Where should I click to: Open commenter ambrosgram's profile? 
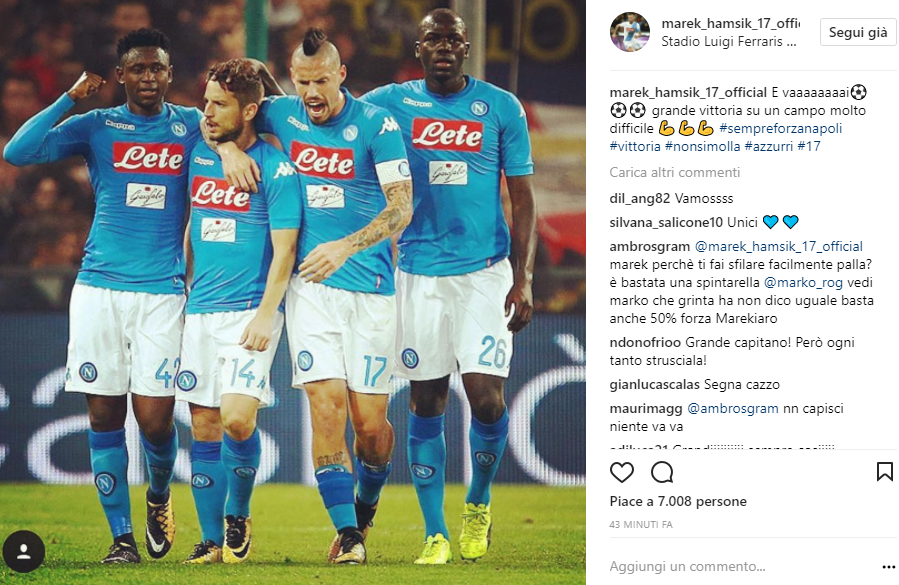[650, 247]
